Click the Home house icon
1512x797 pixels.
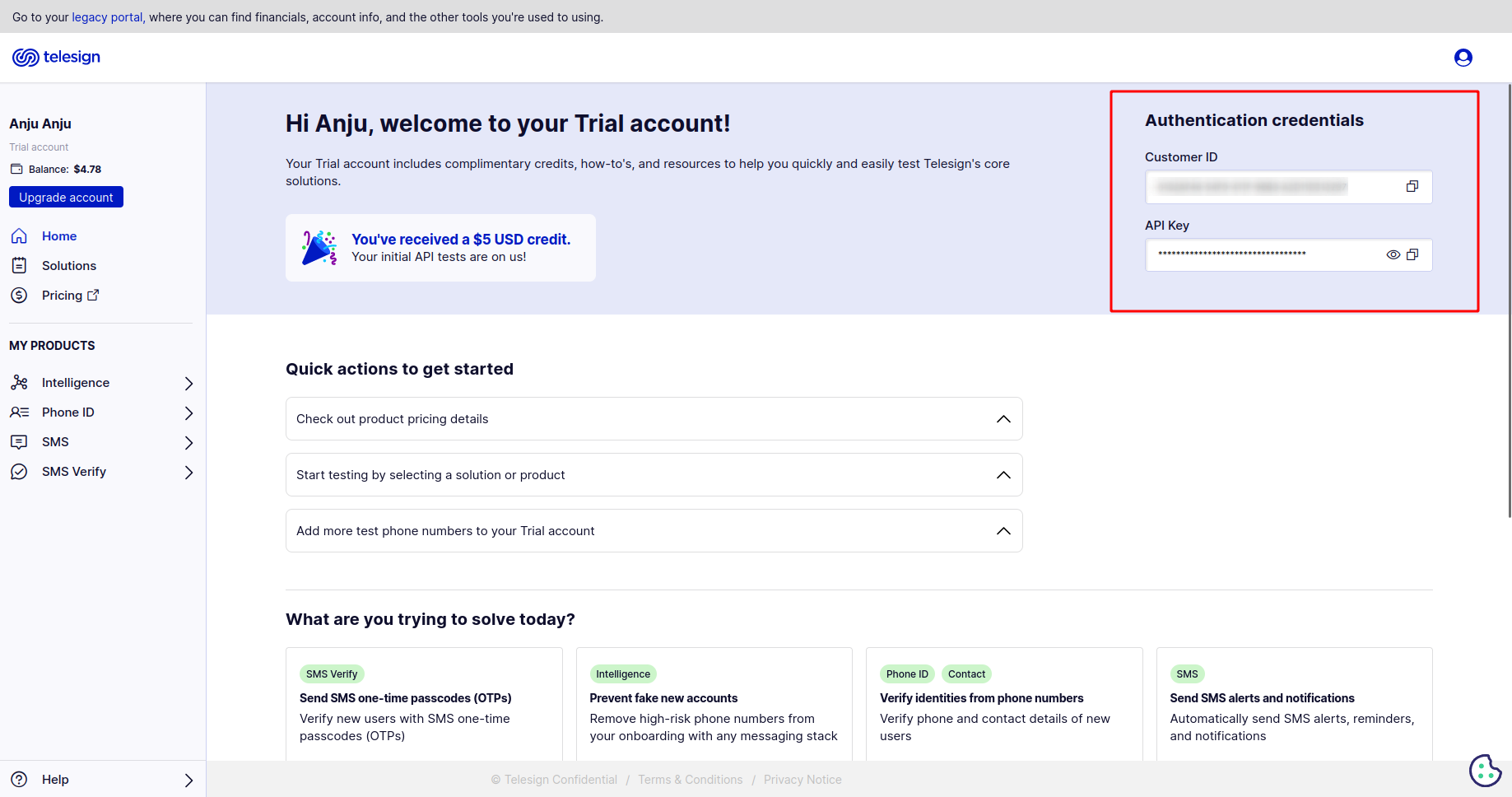(x=19, y=236)
